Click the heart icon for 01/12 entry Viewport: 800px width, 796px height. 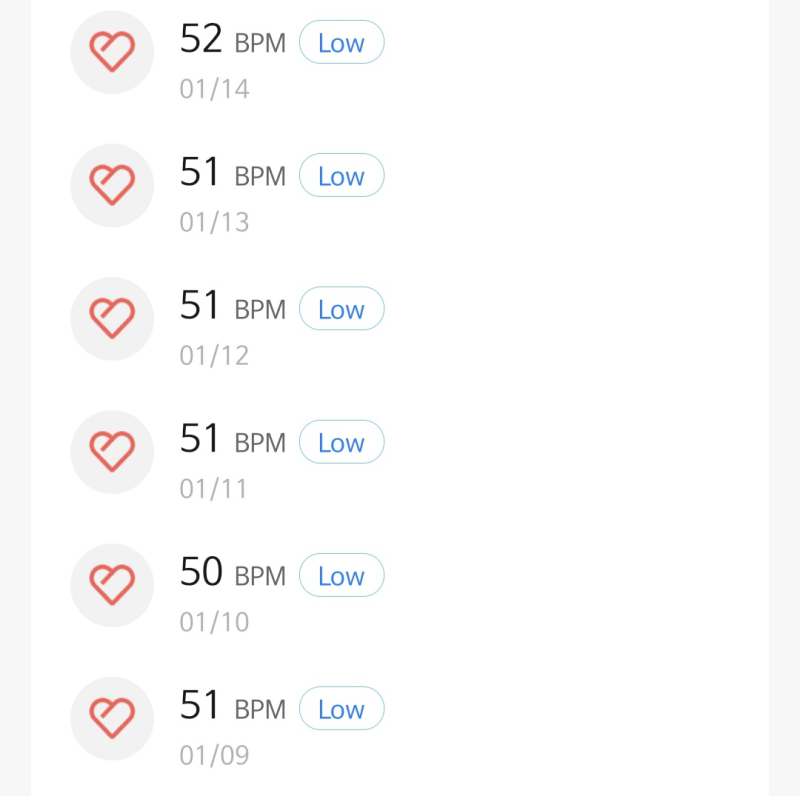coord(112,318)
